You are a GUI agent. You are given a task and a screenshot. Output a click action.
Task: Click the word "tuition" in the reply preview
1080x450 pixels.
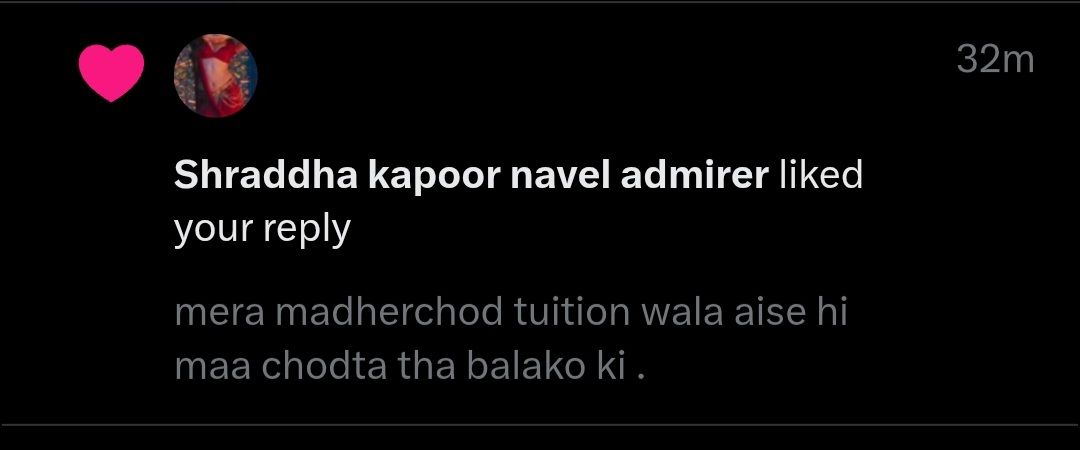[x=572, y=313]
